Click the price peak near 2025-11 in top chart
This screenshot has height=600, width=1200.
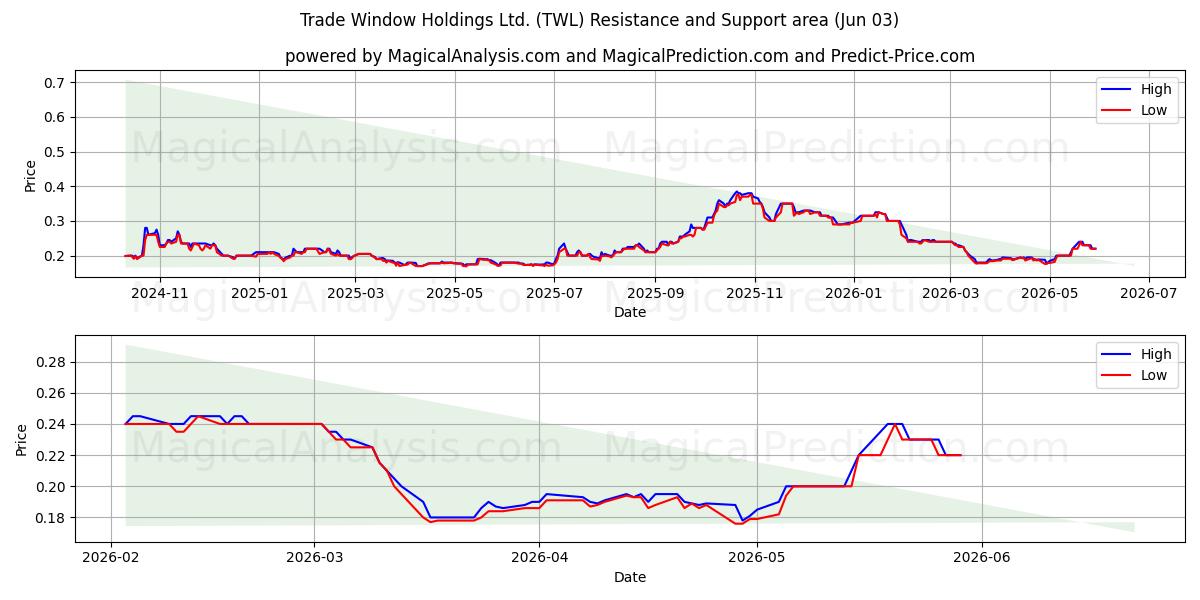coord(737,192)
